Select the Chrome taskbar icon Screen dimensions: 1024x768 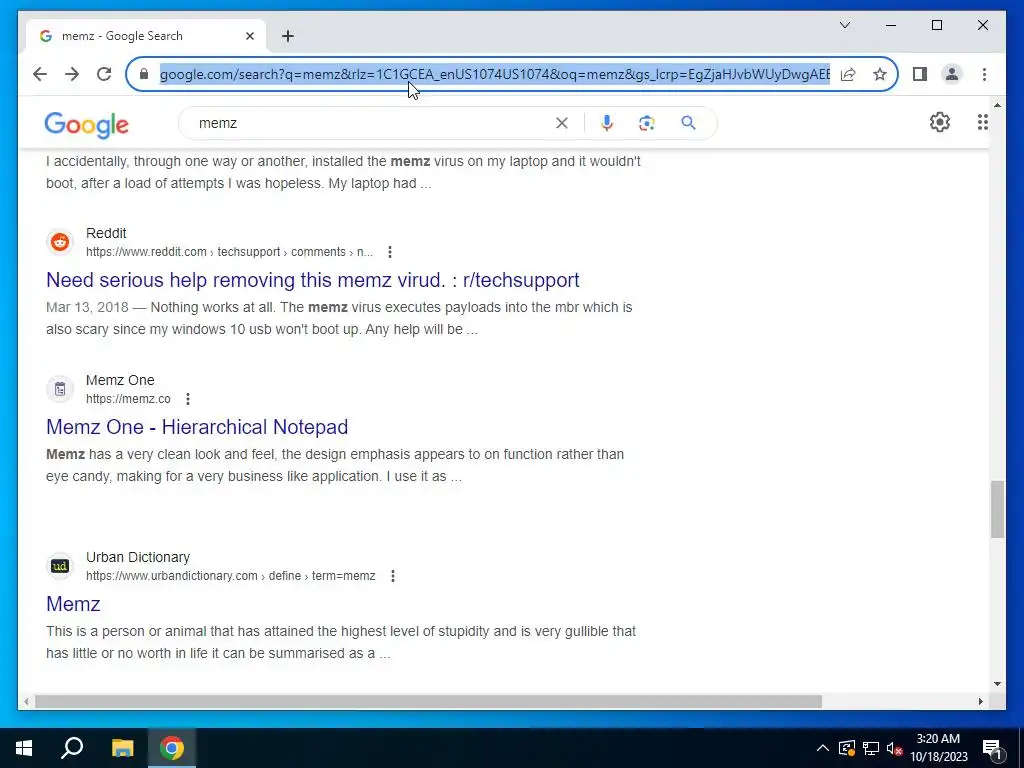[172, 748]
